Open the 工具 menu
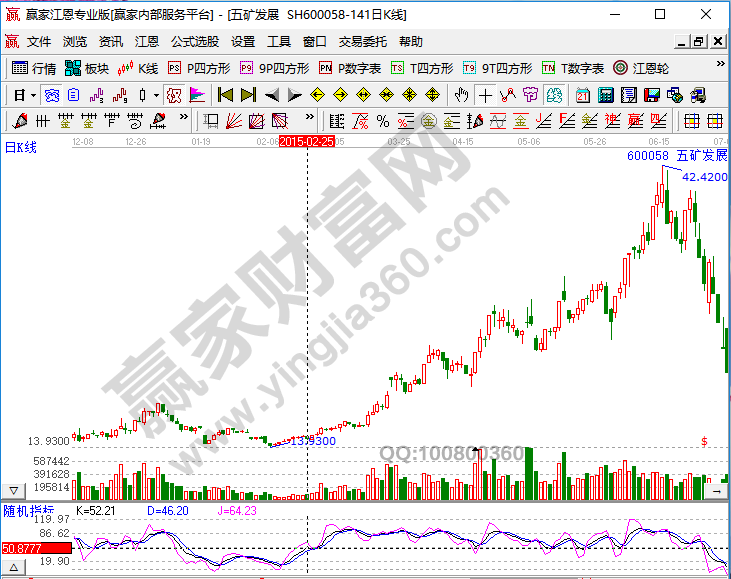This screenshot has width=731, height=579. [x=279, y=42]
